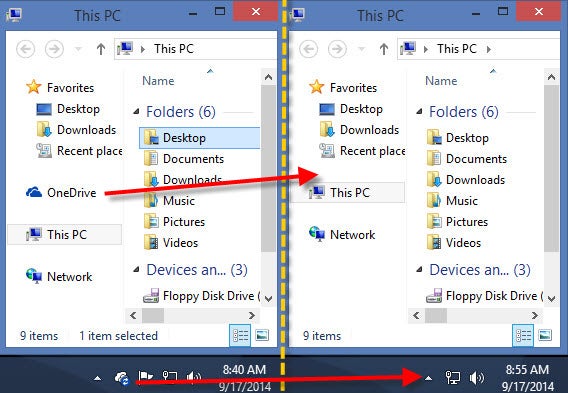Click volume speaker icon in right taskbar
This screenshot has height=393, width=568.
[476, 378]
